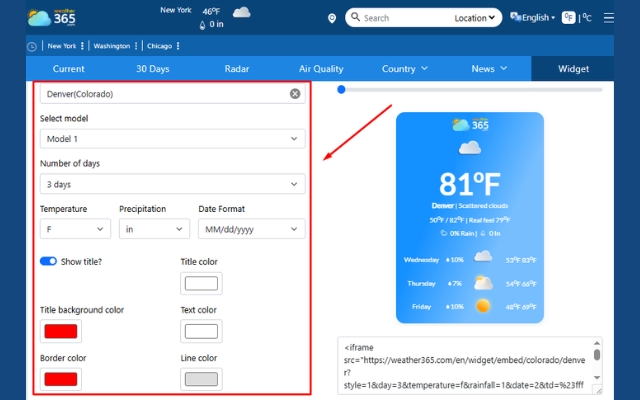This screenshot has height=400, width=640.
Task: Pick the Title color swatch
Action: (x=201, y=283)
